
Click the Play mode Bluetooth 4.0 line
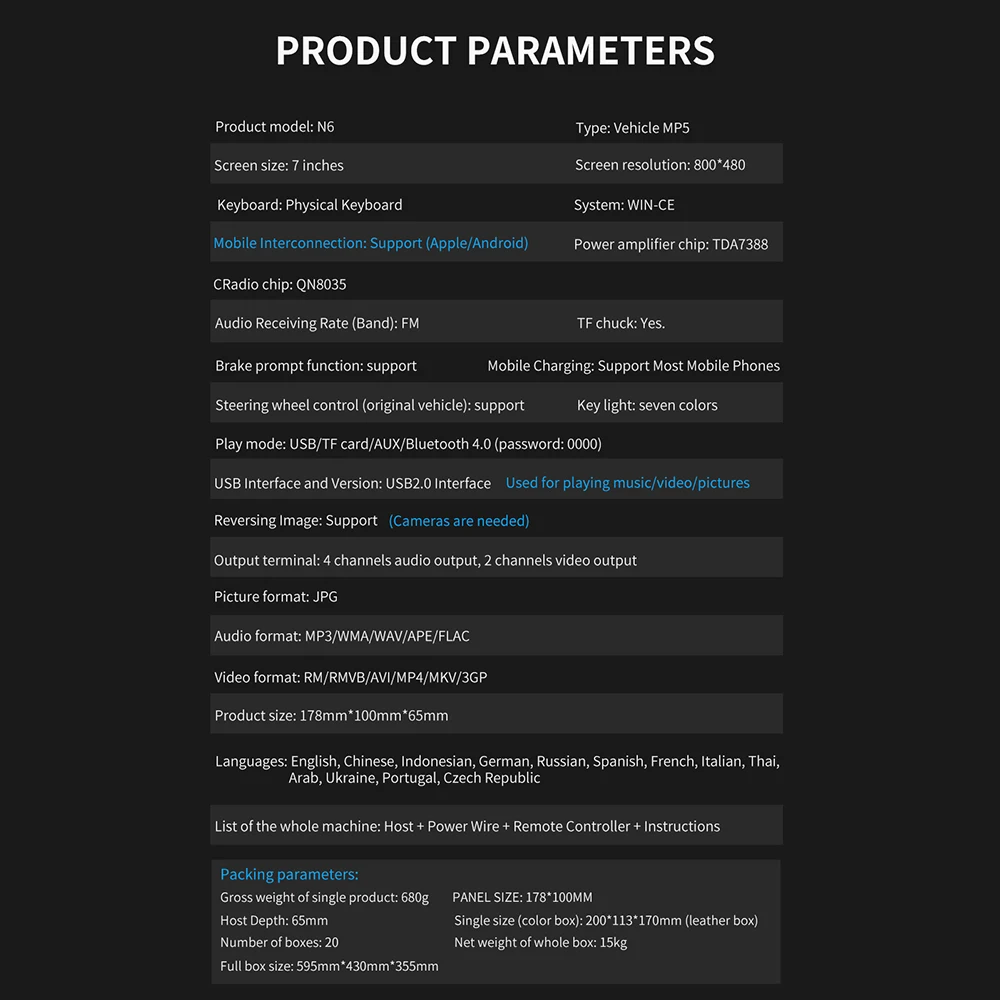(408, 444)
